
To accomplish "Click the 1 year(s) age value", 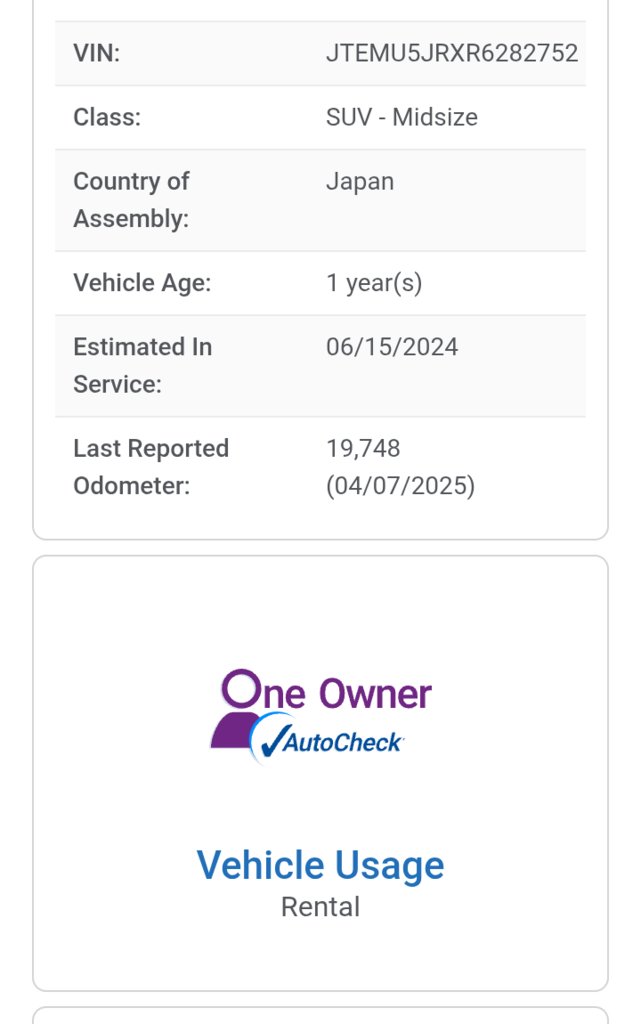I will (374, 283).
